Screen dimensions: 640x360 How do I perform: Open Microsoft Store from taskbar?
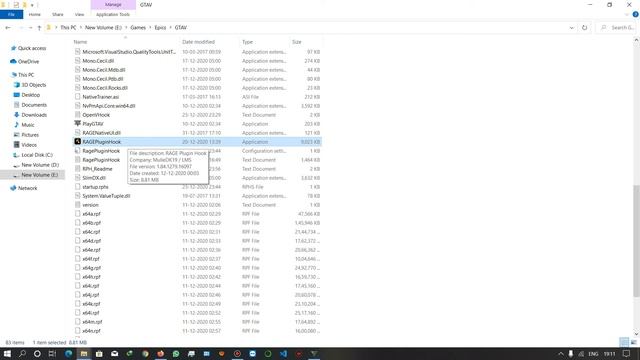point(99,353)
